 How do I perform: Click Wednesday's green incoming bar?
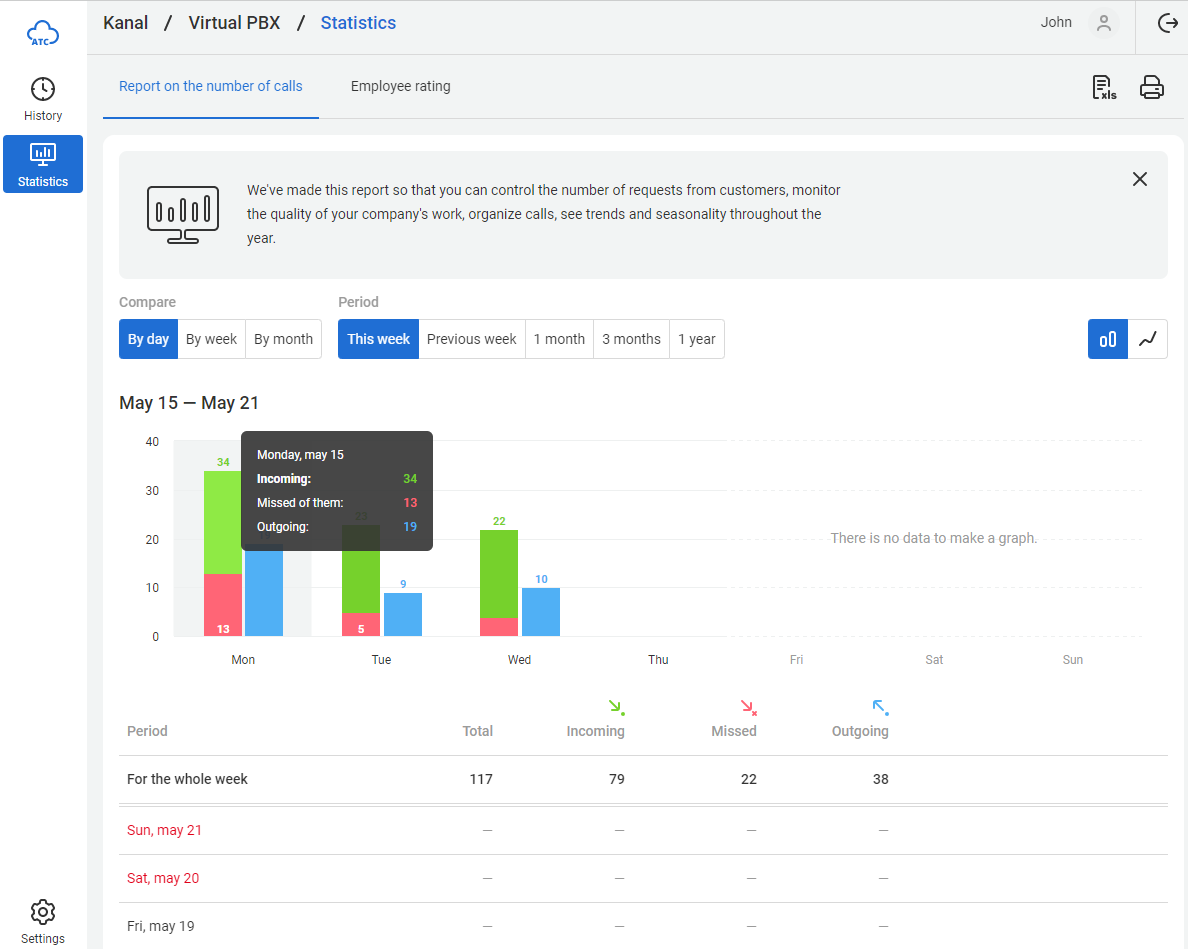click(x=499, y=573)
